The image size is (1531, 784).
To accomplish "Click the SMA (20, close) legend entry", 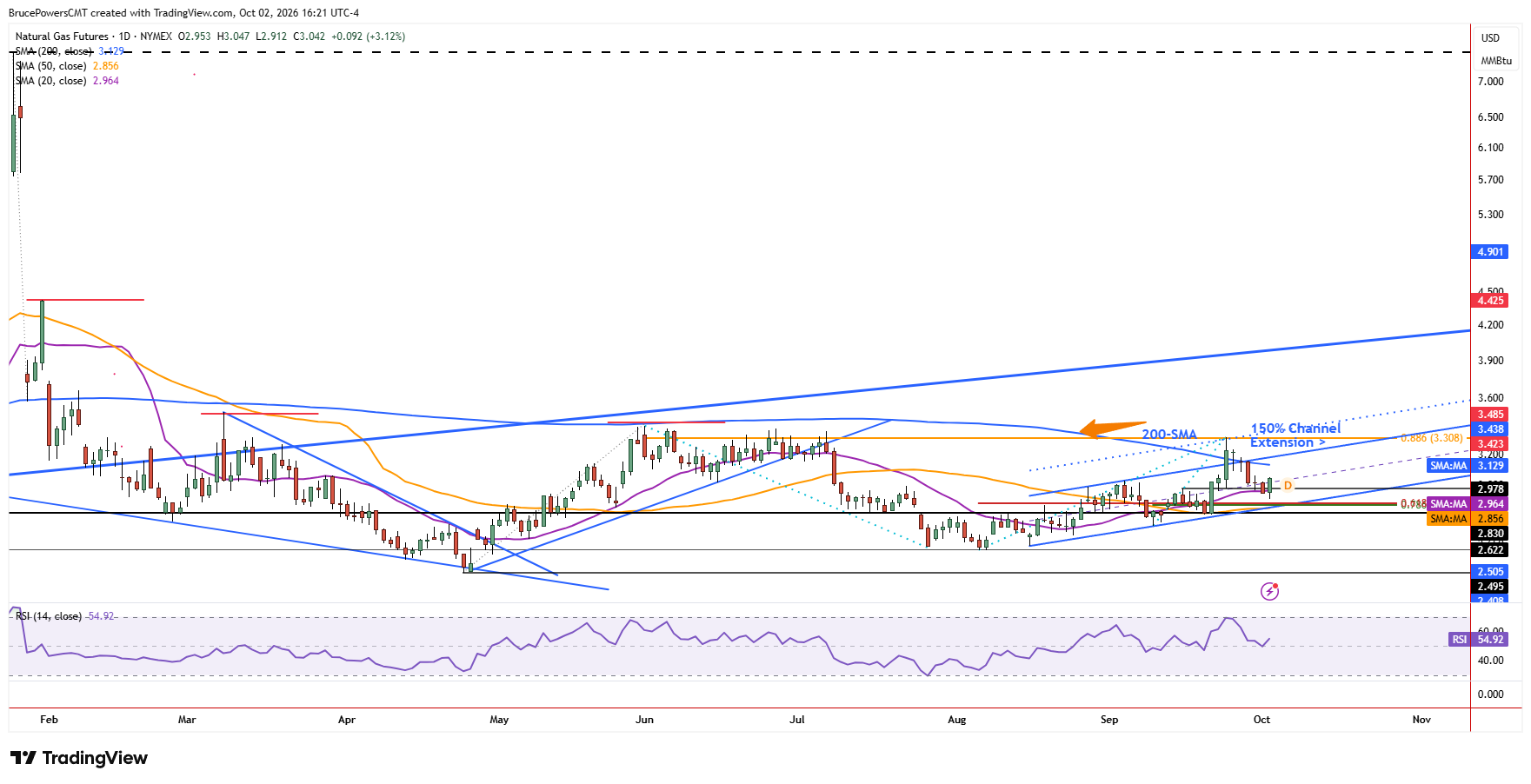I will pyautogui.click(x=67, y=81).
